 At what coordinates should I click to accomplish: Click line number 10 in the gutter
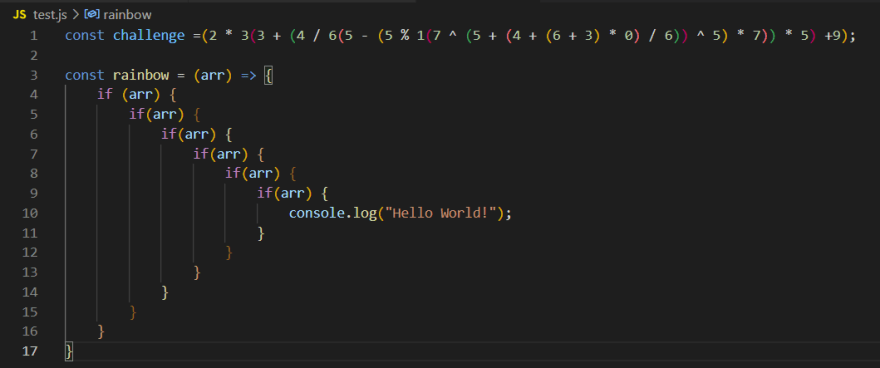click(30, 213)
